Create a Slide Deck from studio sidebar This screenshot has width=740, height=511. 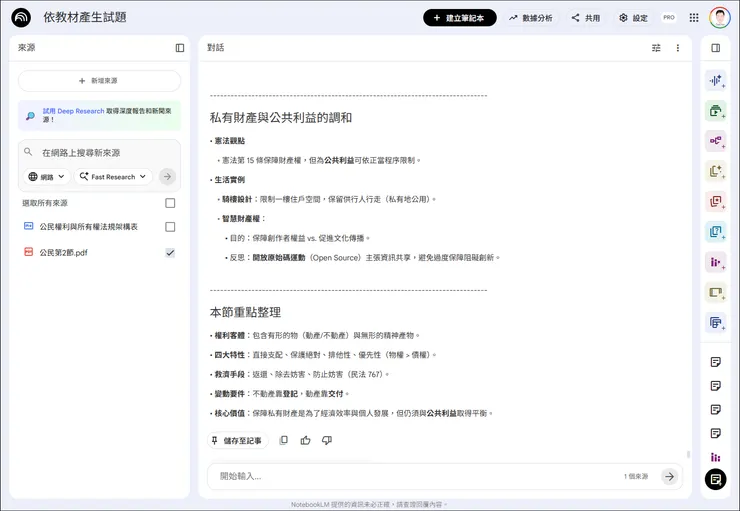[716, 293]
